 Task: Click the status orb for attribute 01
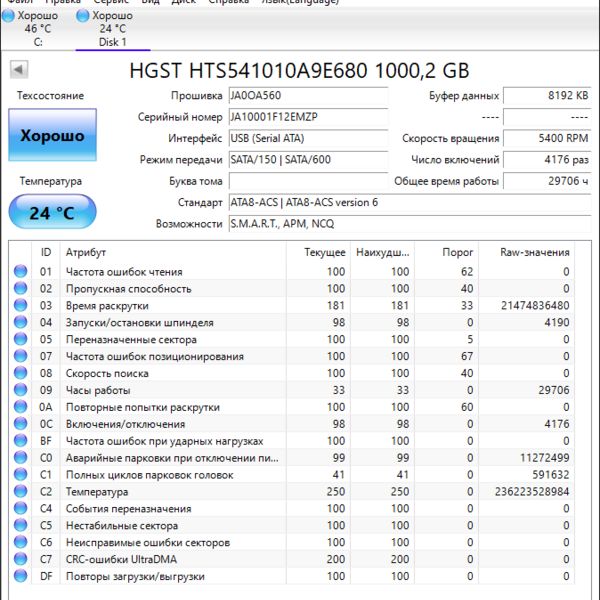(x=21, y=271)
